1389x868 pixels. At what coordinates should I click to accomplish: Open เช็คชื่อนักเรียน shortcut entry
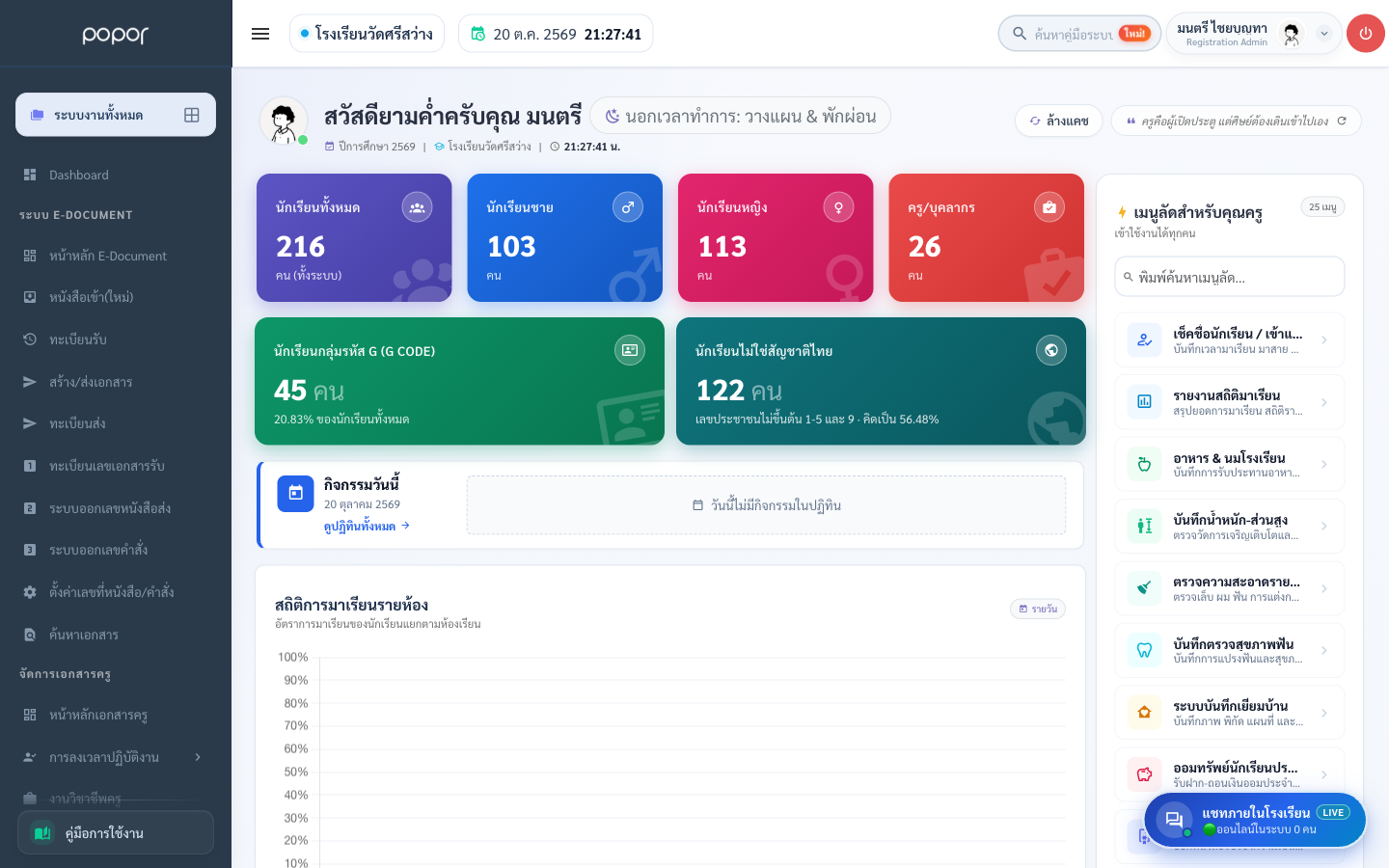(x=1230, y=340)
